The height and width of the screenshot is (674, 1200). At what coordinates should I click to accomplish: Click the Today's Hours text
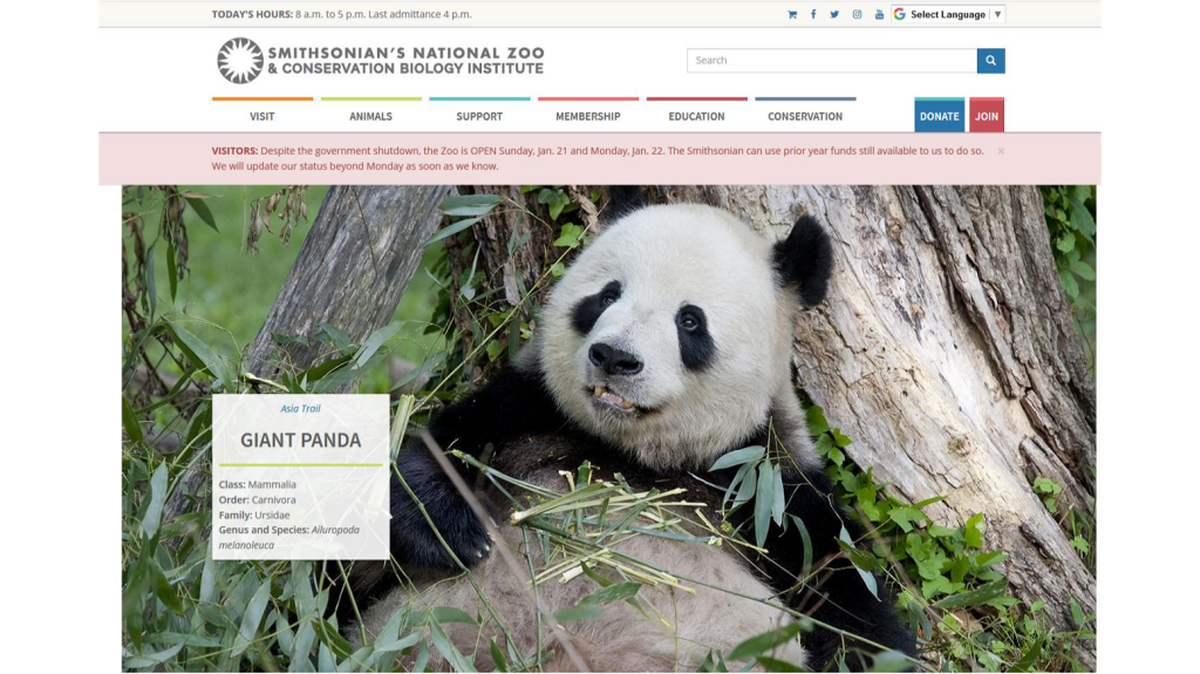[x=341, y=15]
